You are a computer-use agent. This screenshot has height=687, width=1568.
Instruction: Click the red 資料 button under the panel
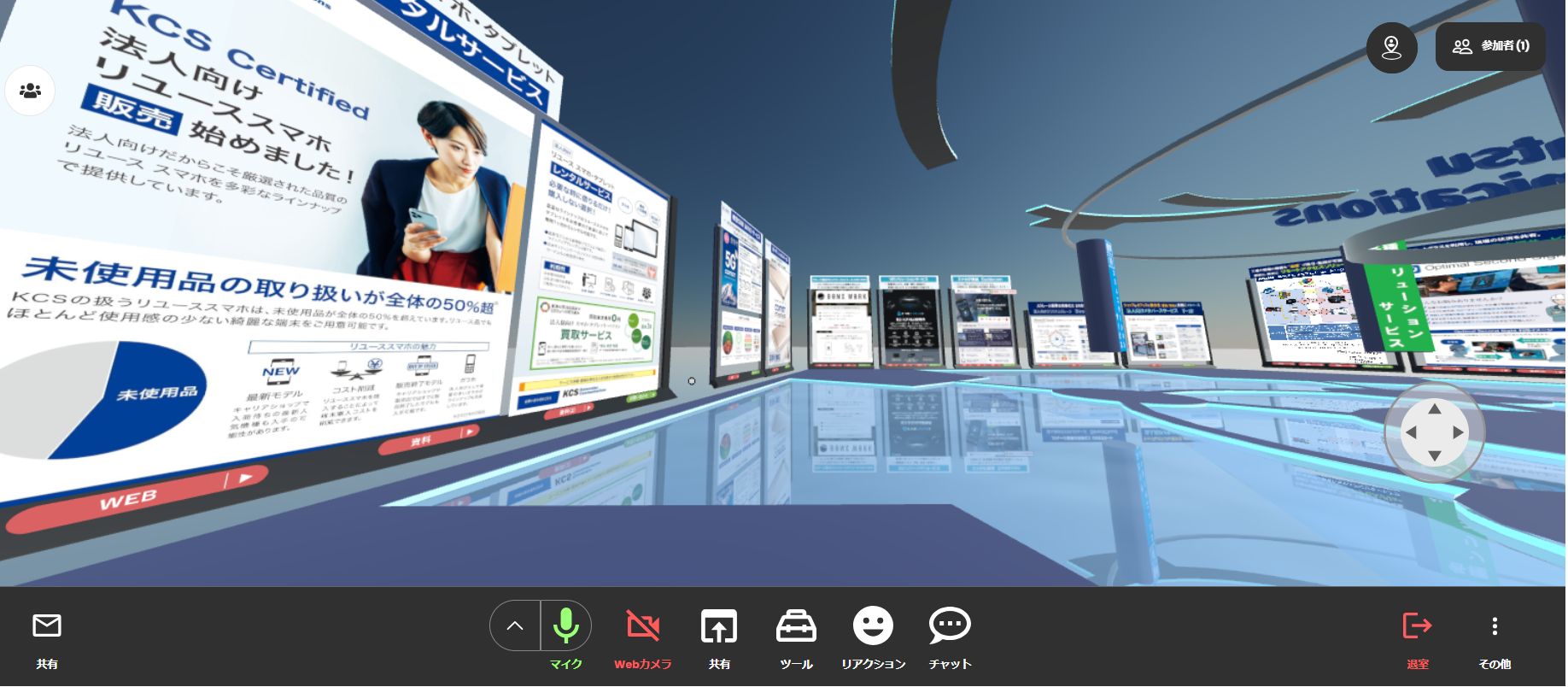pos(429,438)
